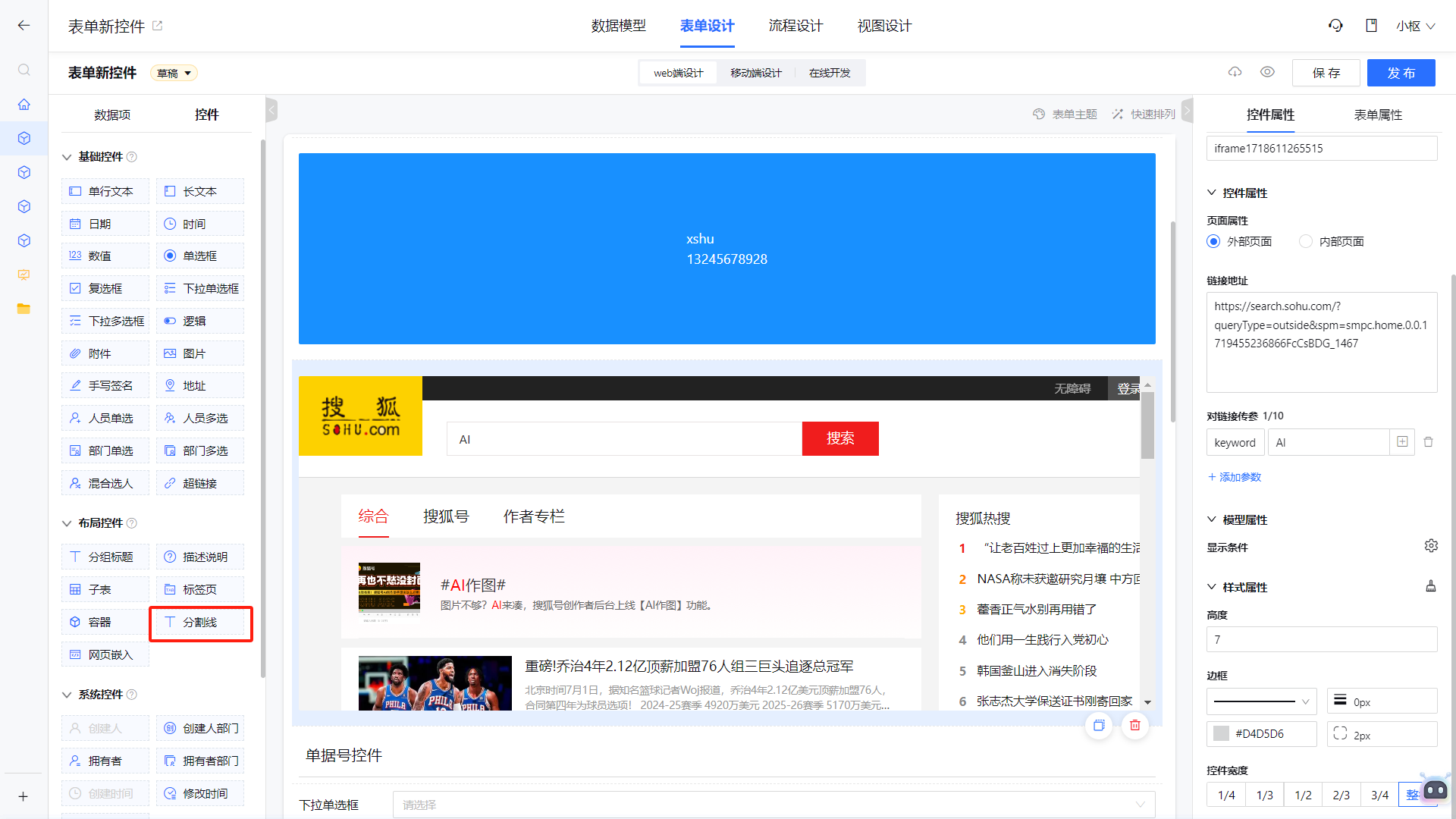Add the 分割线 divider control
Screen dimensions: 1456x819
point(200,623)
